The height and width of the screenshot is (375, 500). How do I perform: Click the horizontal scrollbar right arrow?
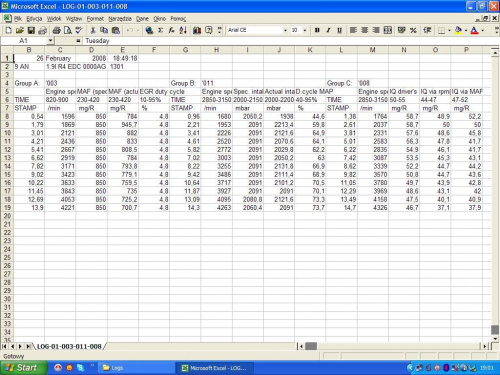click(x=485, y=346)
